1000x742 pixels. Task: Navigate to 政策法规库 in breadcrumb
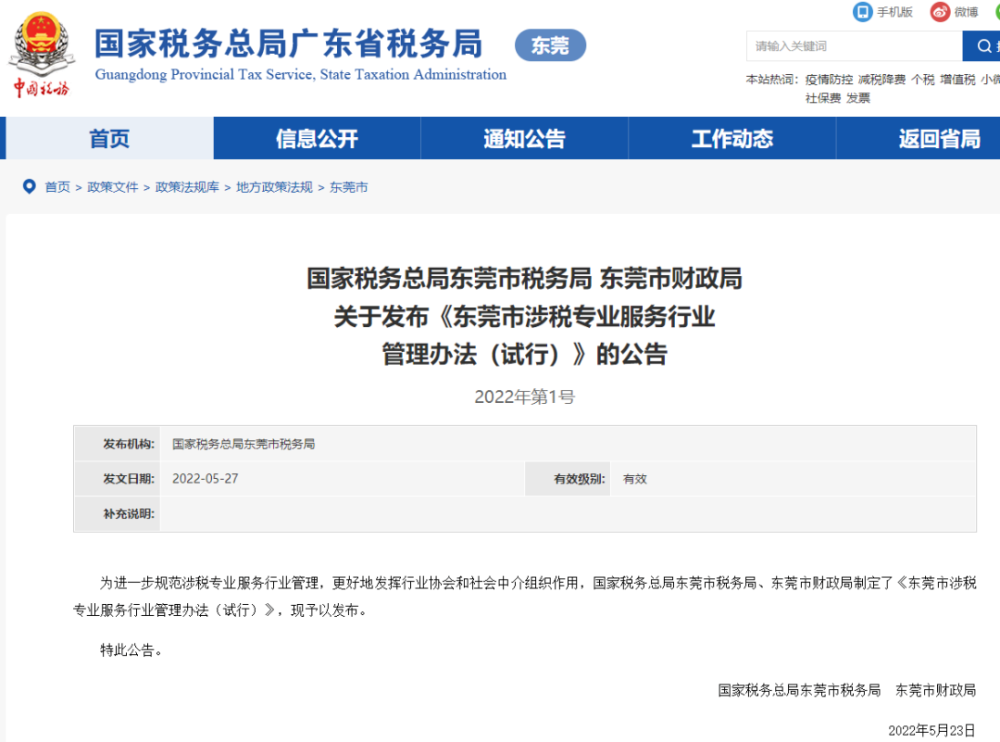click(187, 187)
